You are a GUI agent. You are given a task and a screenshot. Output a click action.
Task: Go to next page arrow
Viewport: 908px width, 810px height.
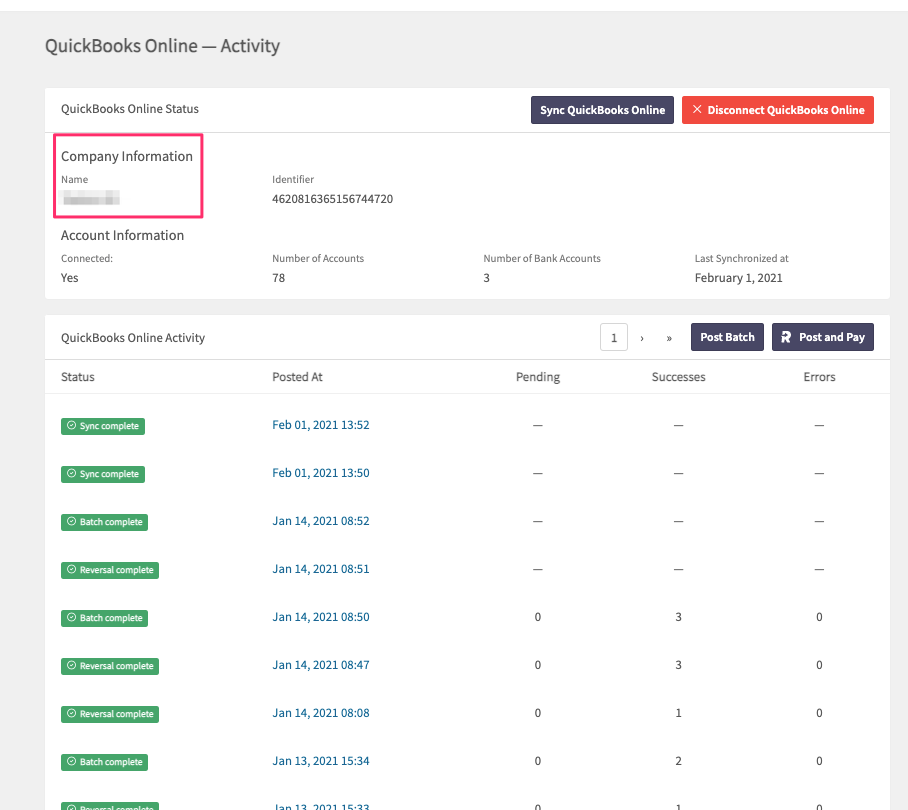point(642,338)
